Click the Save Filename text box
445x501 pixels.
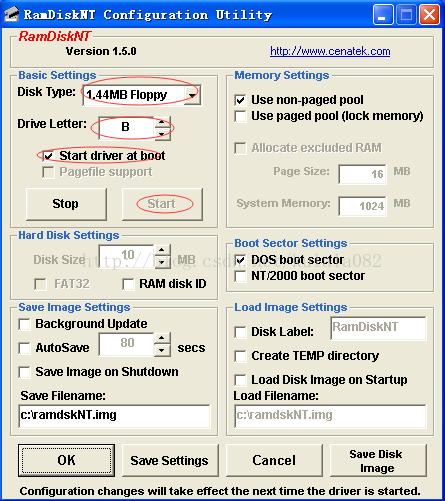[114, 416]
